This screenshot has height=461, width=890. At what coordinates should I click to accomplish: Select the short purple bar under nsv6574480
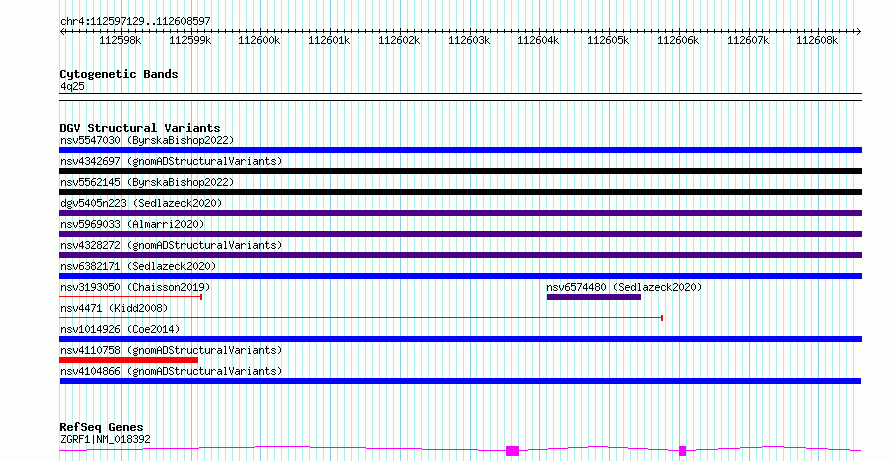point(594,297)
